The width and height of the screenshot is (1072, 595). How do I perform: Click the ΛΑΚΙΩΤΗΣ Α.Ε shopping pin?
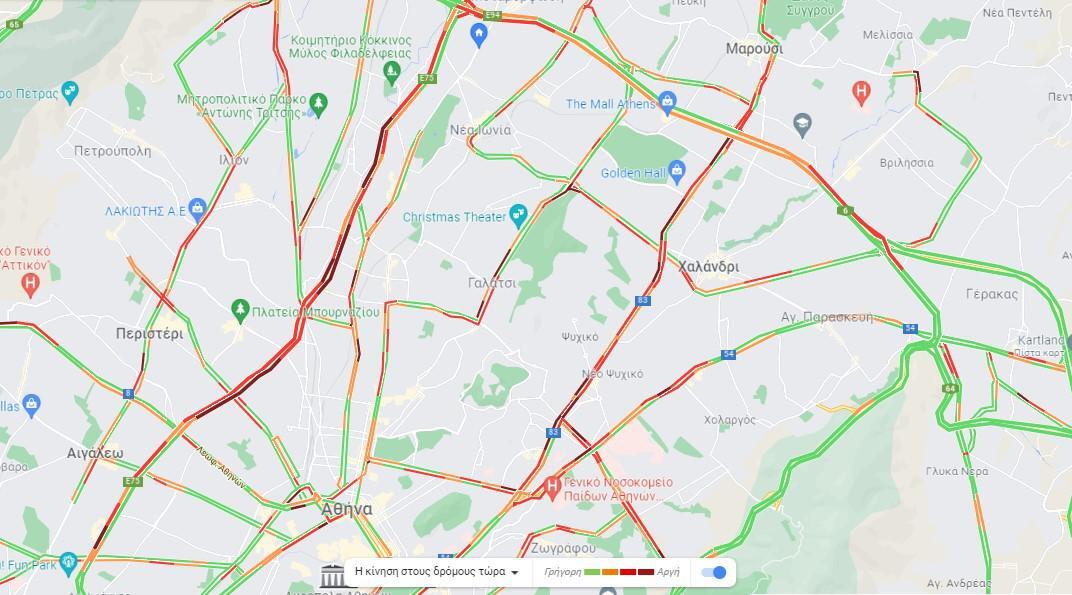click(198, 210)
